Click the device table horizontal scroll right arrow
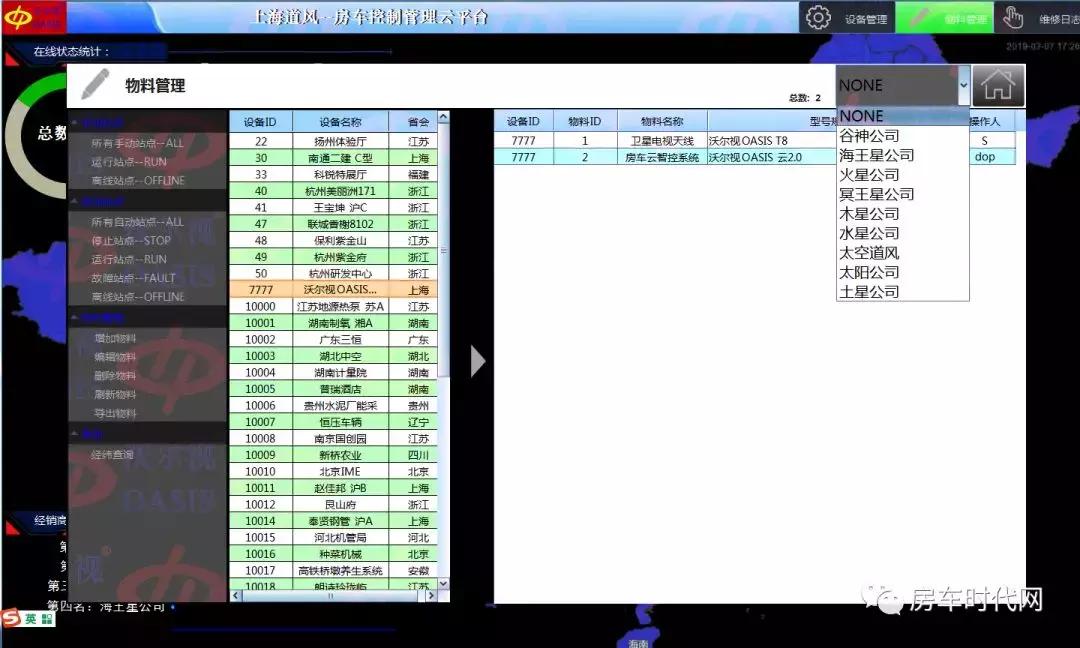The width and height of the screenshot is (1080, 648). tap(431, 596)
